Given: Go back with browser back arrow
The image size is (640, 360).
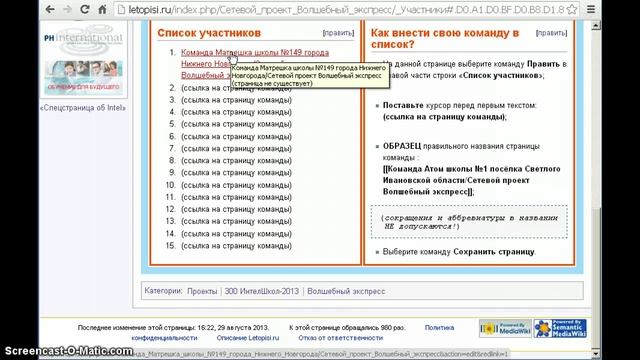Looking at the screenshot, I should tap(50, 9).
